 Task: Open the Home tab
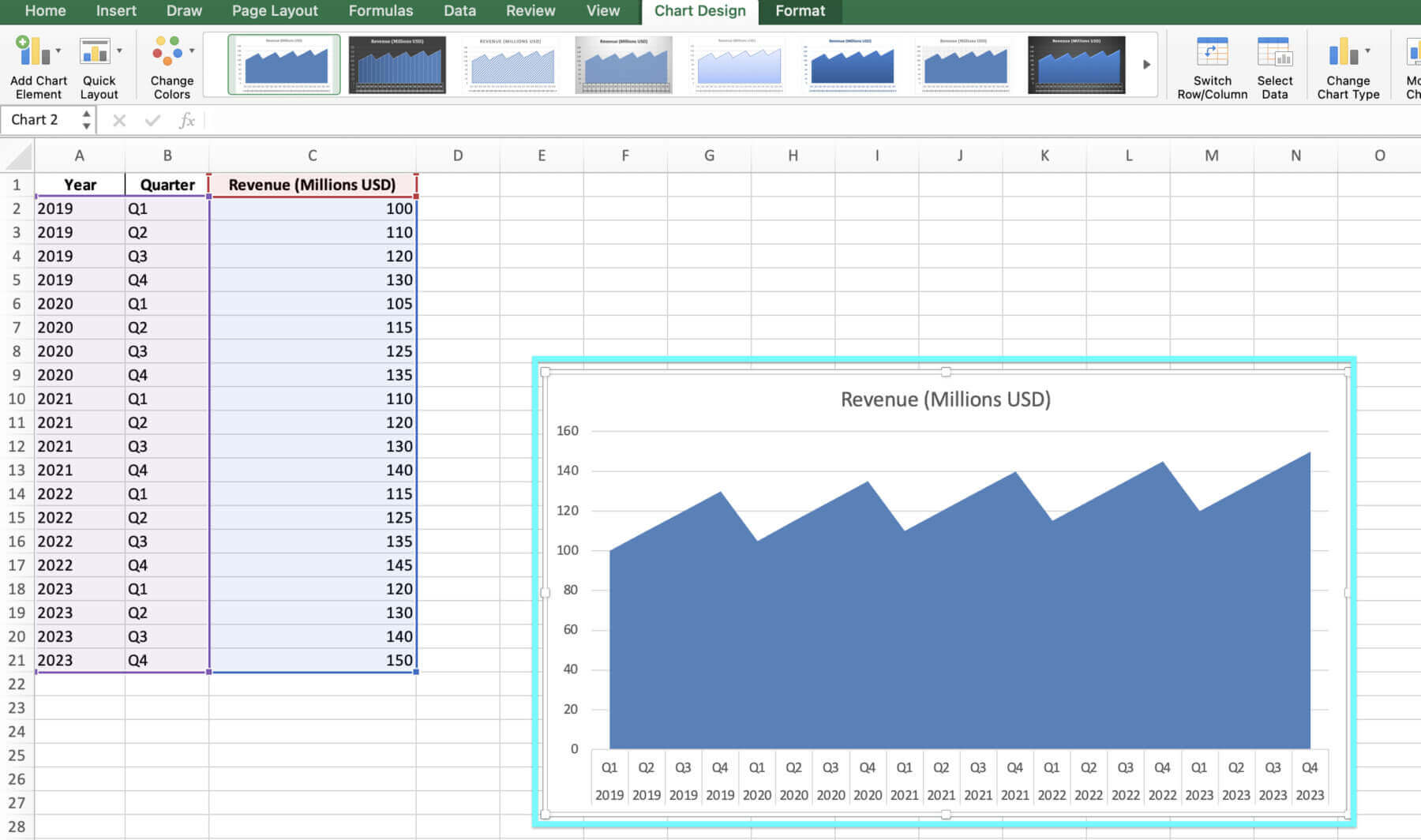click(45, 11)
